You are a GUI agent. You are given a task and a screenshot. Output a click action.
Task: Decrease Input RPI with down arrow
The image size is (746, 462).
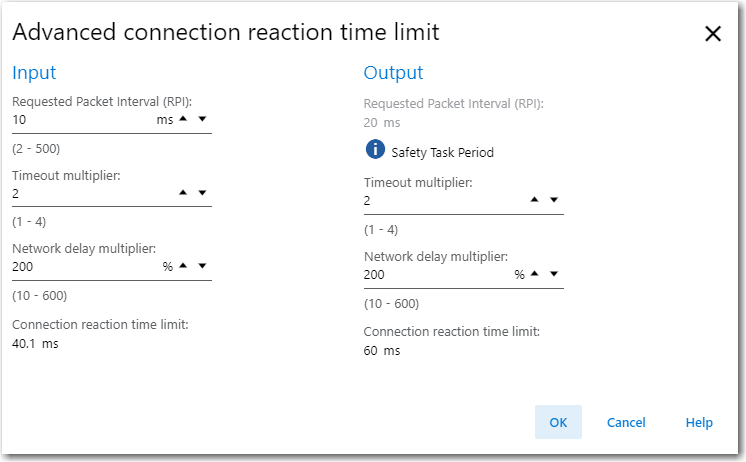[x=202, y=119]
